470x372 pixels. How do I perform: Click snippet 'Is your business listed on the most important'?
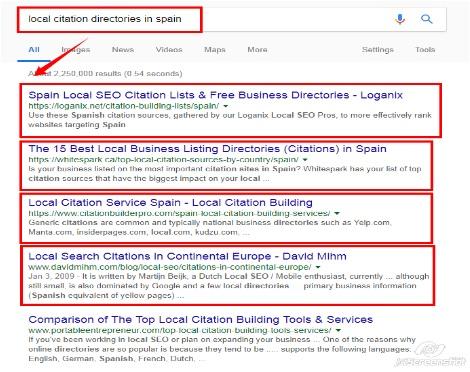tap(225, 174)
